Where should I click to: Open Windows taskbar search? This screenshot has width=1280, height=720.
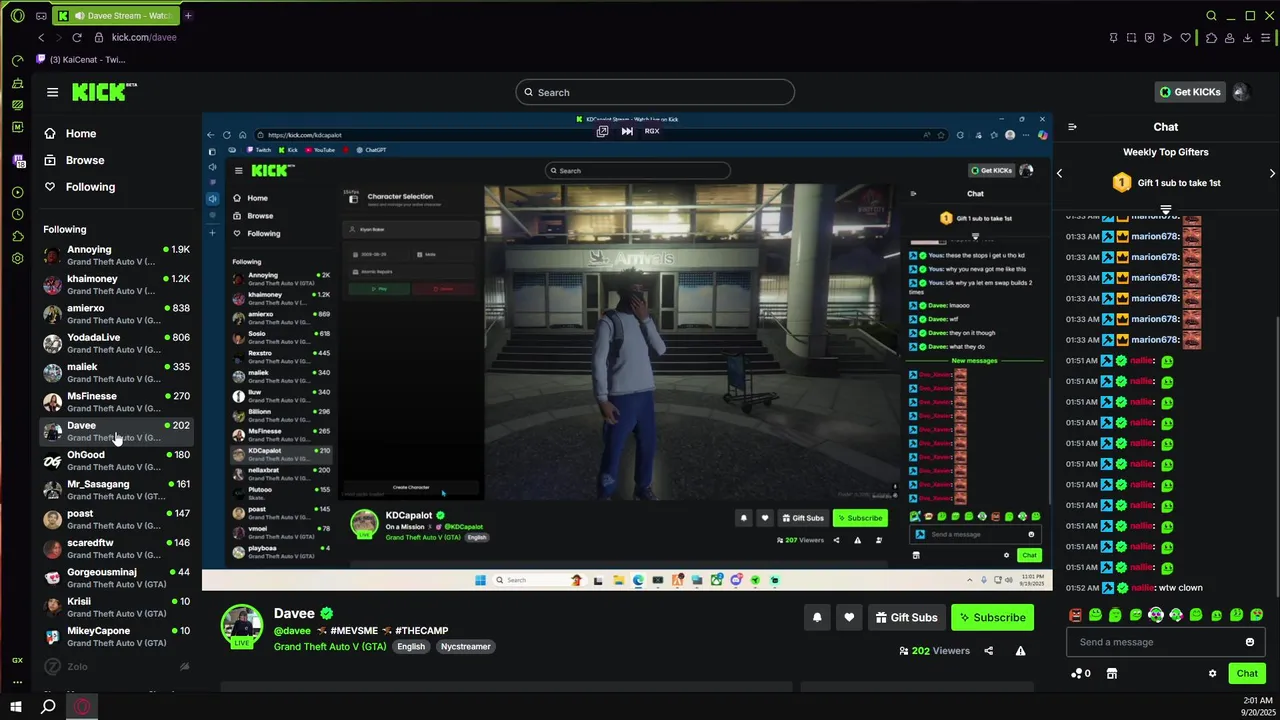(48, 707)
